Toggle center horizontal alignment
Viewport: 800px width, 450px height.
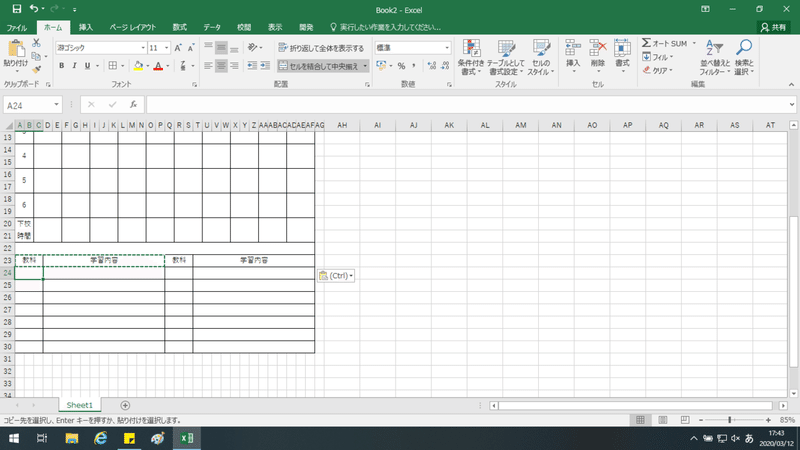(x=221, y=66)
